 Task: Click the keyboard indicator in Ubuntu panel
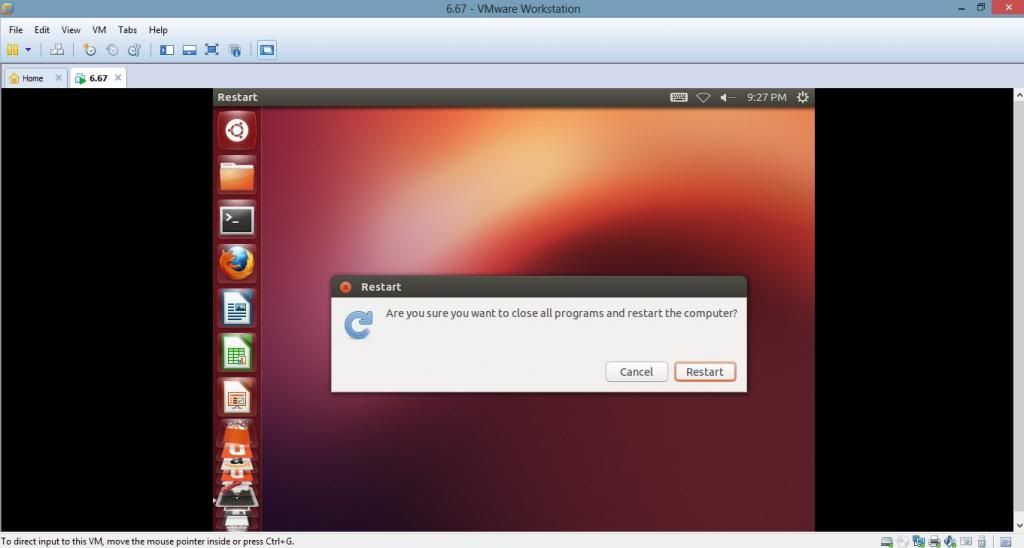679,97
